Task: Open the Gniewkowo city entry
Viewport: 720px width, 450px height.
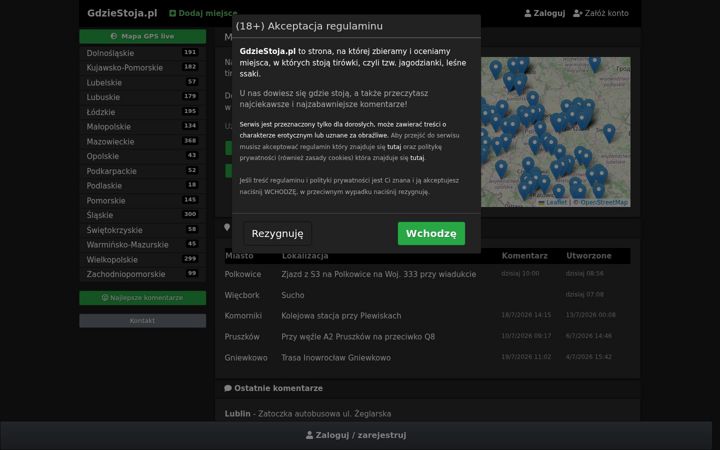Action: click(x=246, y=358)
